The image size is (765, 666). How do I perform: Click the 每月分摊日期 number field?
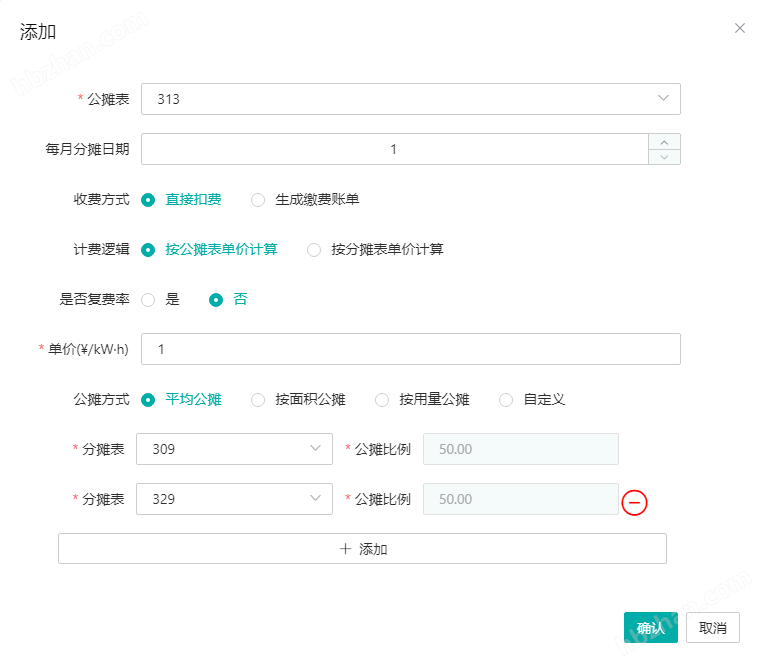[395, 149]
